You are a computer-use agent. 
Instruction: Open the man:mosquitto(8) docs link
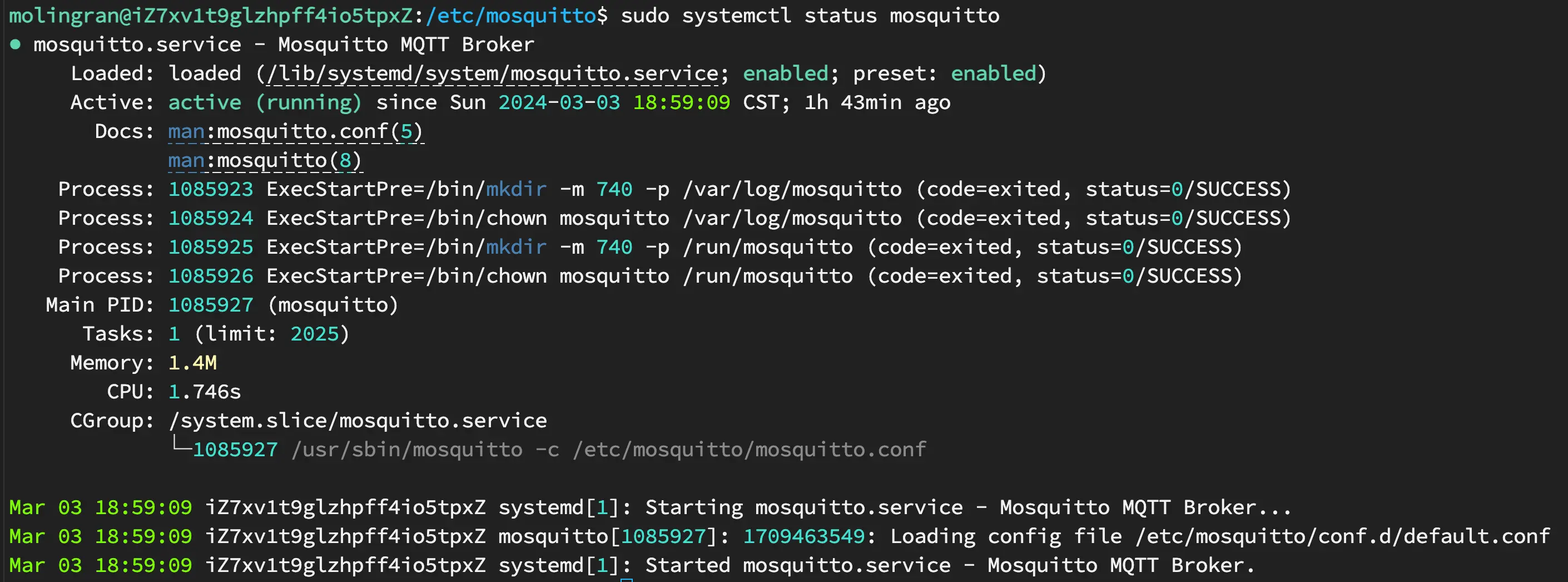click(265, 160)
